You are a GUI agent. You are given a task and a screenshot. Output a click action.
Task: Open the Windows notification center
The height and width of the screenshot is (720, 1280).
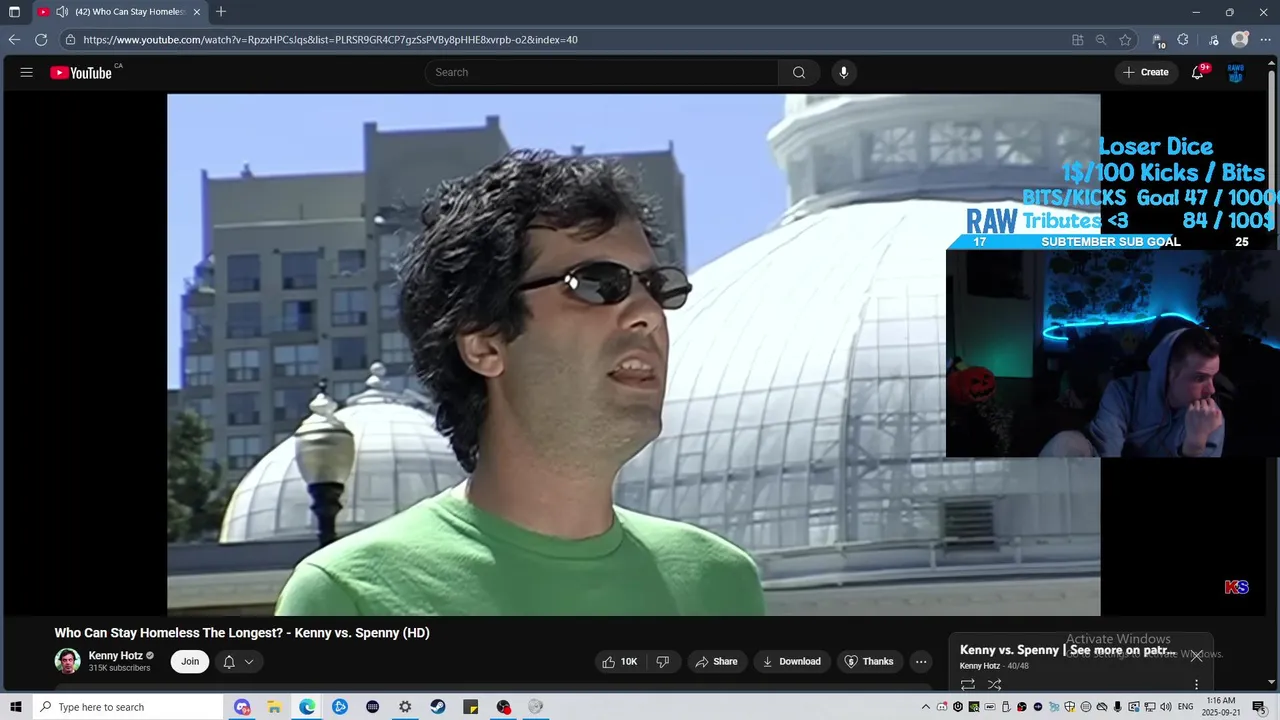click(x=1259, y=707)
